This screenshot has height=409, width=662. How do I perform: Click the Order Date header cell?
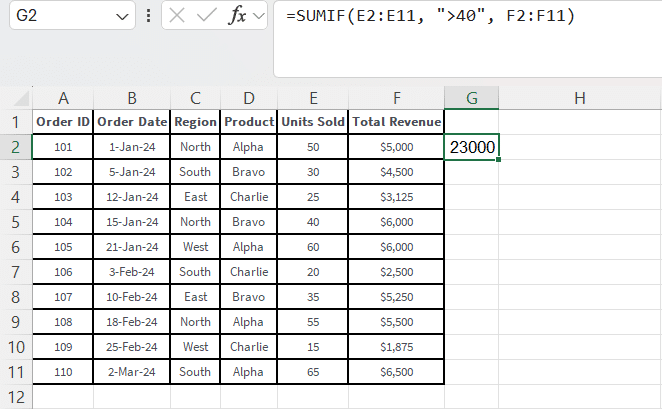(132, 122)
